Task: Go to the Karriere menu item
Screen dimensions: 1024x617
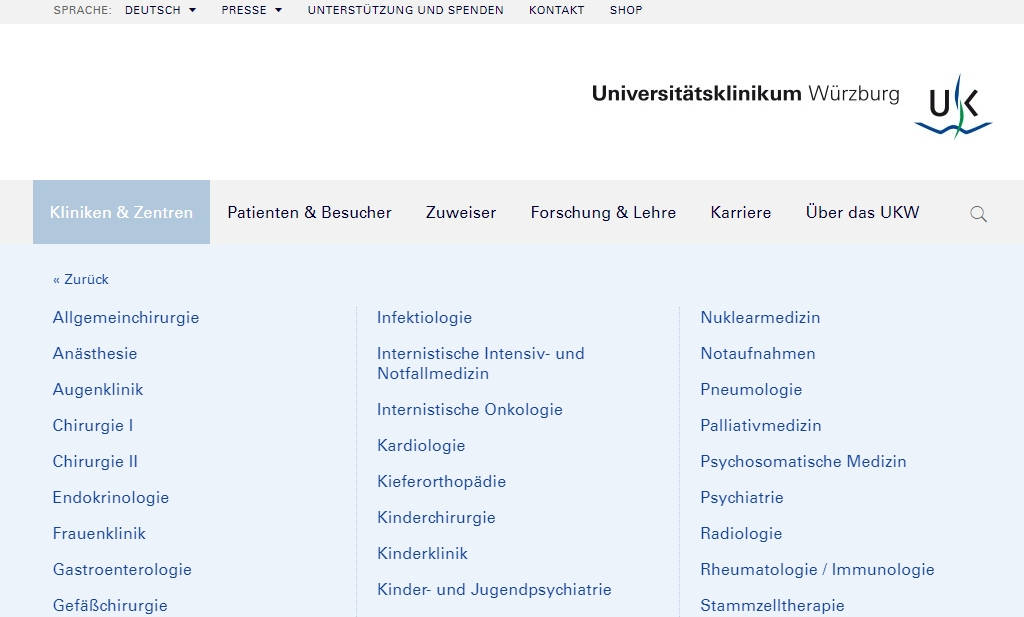Action: click(x=740, y=212)
